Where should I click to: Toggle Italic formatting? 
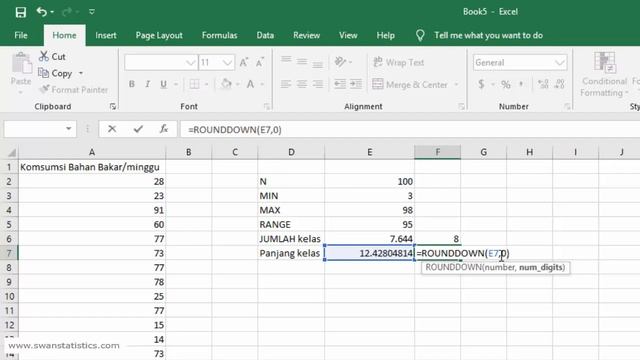pos(147,84)
